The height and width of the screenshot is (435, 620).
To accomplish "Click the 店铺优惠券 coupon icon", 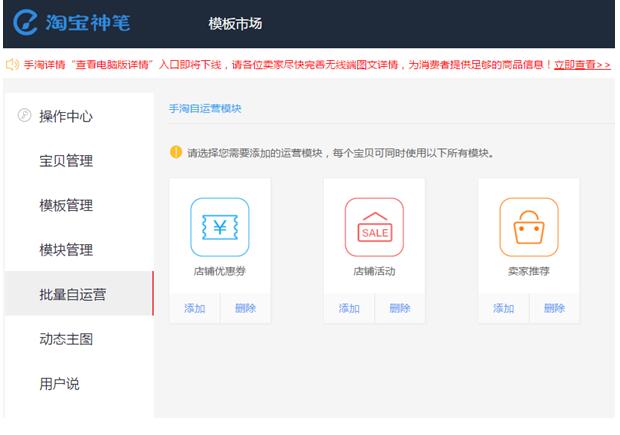I will coord(220,227).
